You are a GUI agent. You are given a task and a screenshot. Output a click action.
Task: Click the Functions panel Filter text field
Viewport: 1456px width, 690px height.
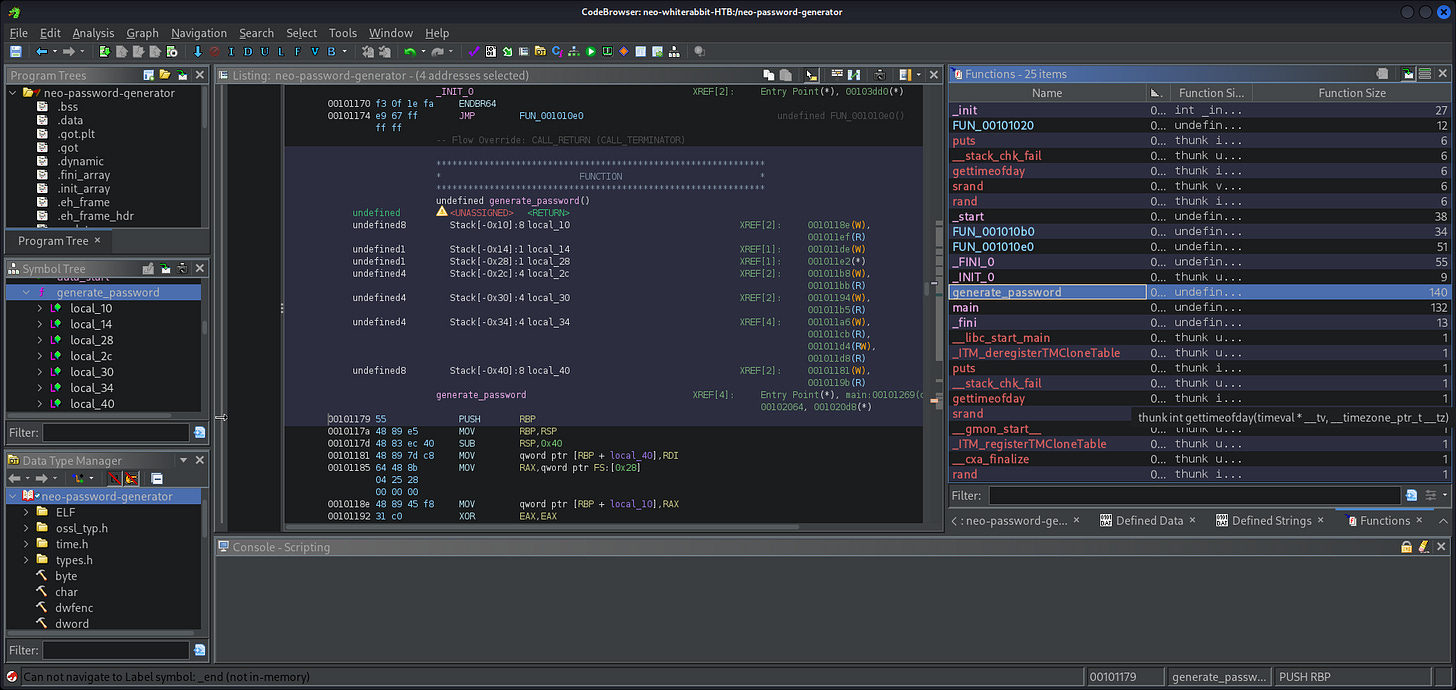point(1194,496)
